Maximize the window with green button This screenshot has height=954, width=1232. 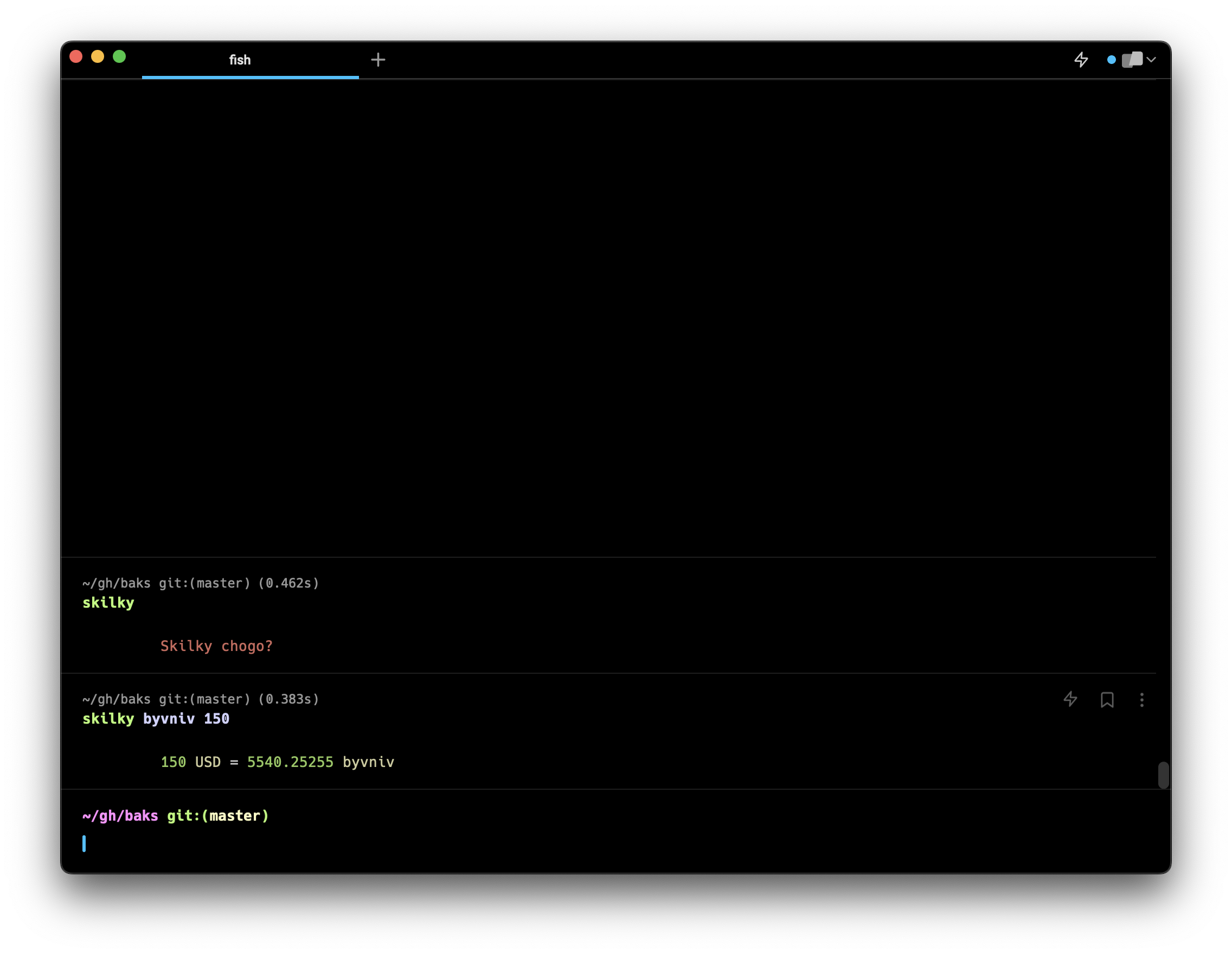[x=119, y=57]
